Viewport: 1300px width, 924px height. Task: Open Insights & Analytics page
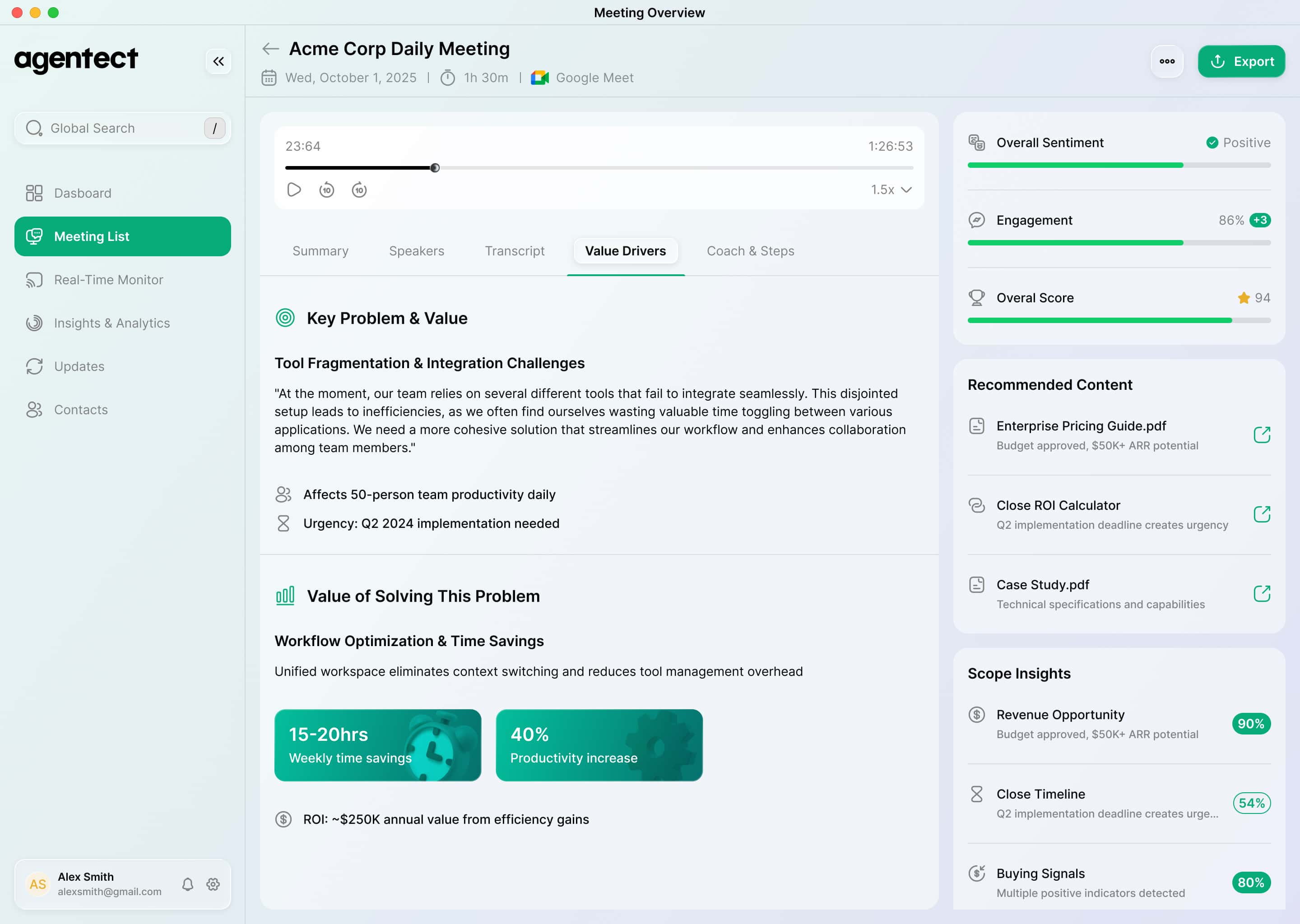point(111,323)
